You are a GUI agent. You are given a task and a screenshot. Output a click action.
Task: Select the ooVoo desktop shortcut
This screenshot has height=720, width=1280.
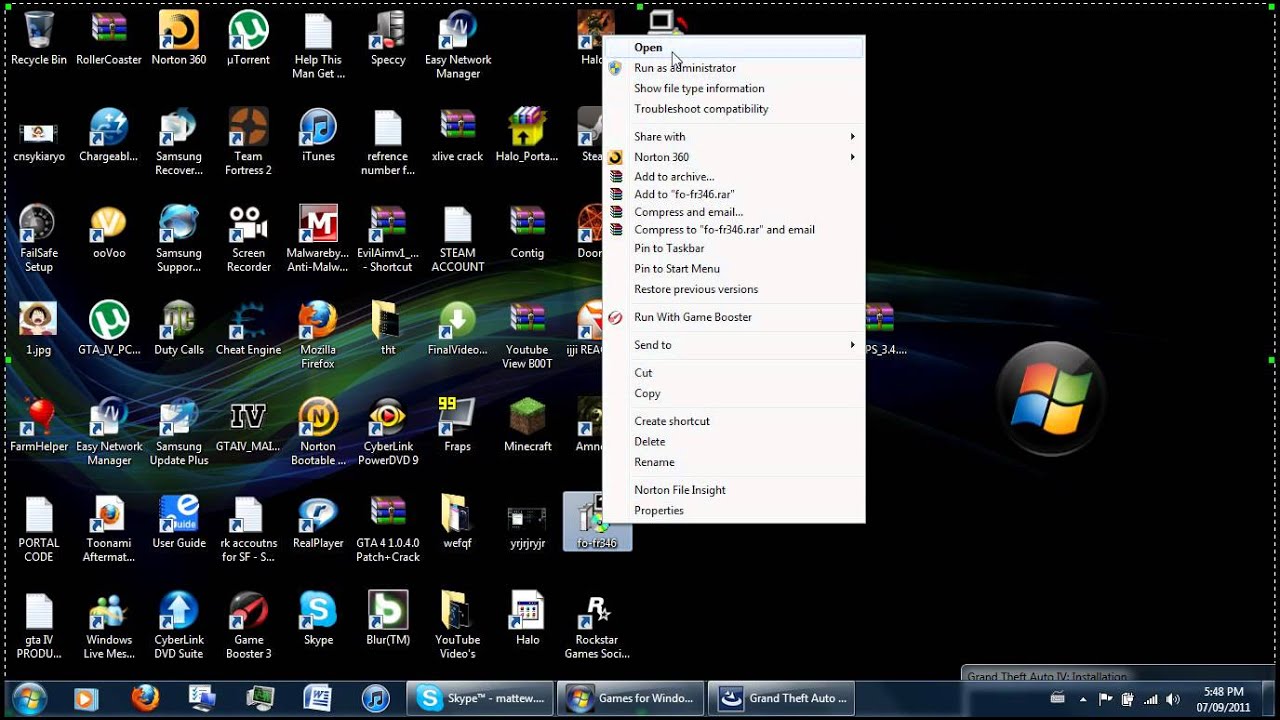pyautogui.click(x=109, y=233)
